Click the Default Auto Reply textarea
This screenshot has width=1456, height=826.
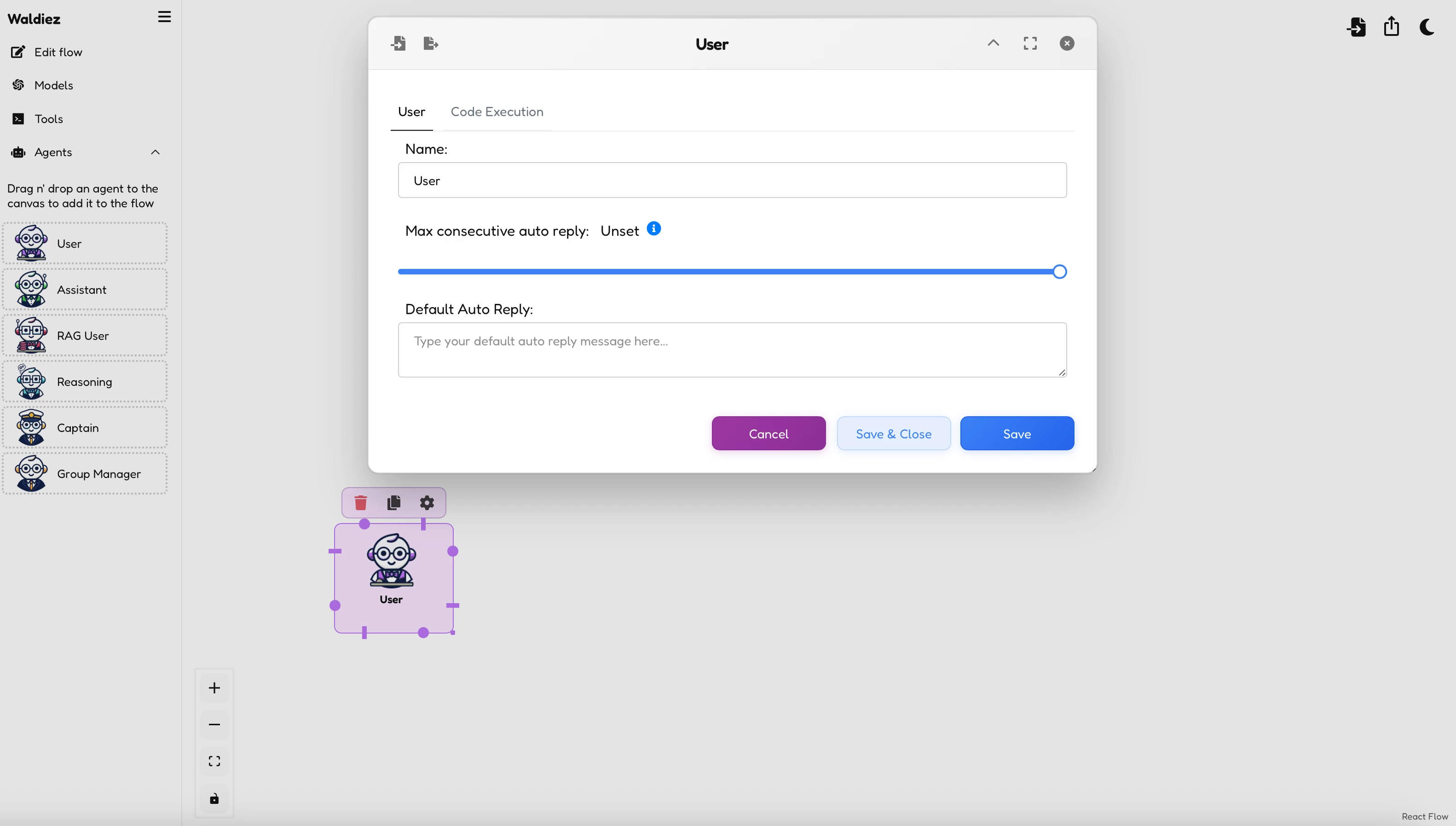(733, 350)
